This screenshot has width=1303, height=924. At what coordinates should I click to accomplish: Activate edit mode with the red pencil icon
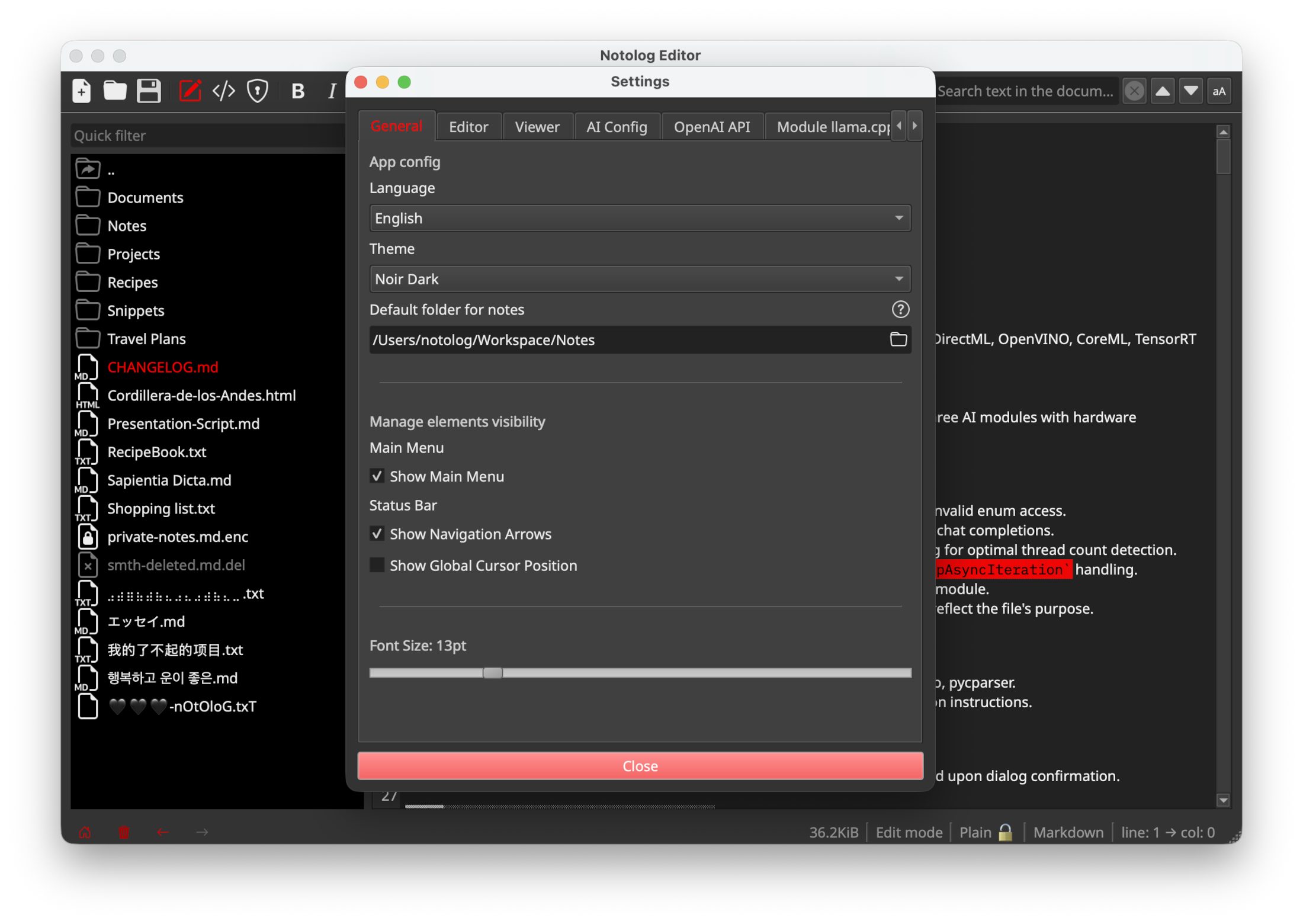(190, 90)
